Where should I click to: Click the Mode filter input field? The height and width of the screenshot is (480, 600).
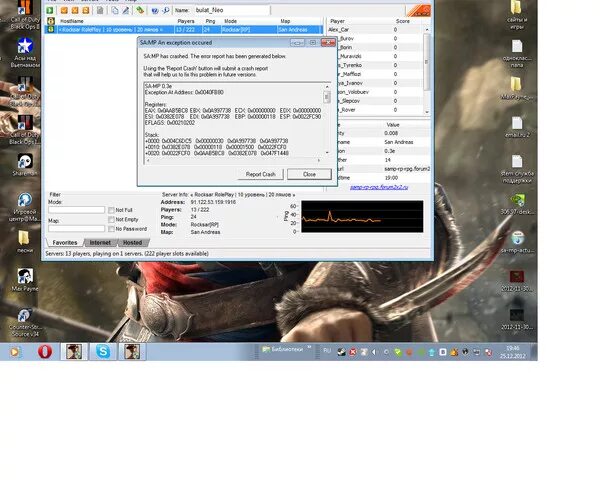pos(77,210)
